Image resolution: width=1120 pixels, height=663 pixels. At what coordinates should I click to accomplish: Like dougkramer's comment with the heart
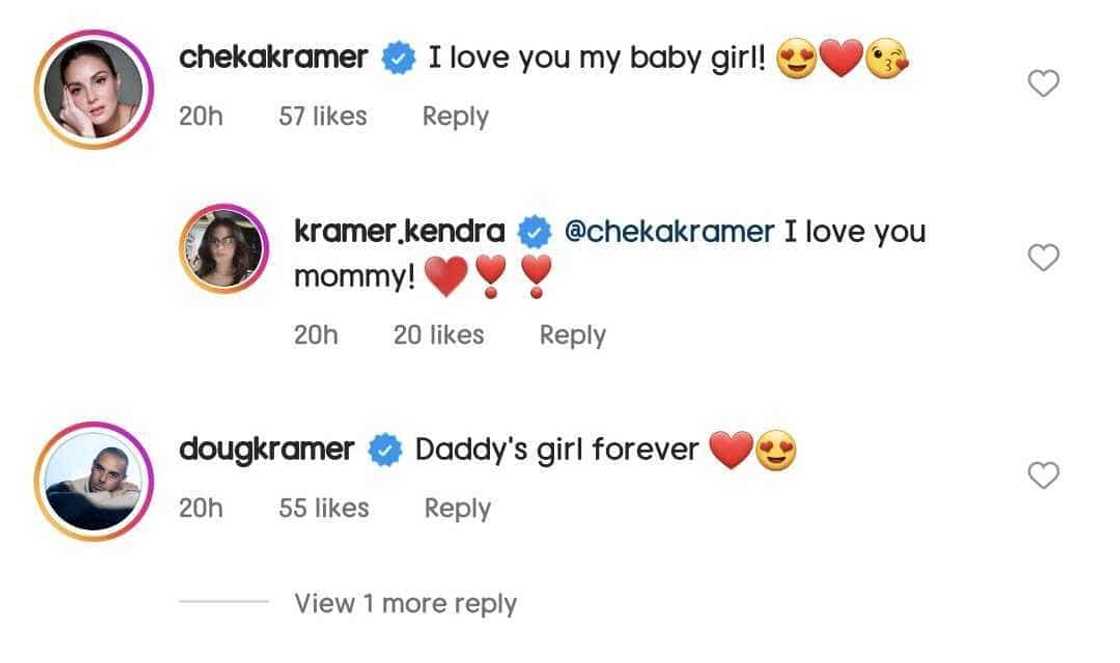point(1043,477)
